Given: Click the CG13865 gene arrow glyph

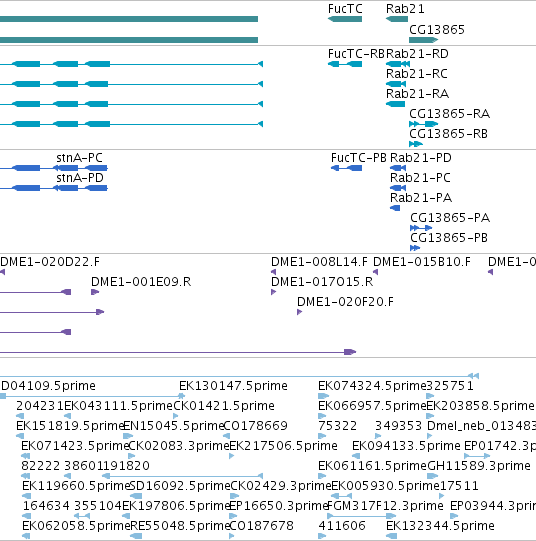Looking at the screenshot, I should [x=424, y=40].
